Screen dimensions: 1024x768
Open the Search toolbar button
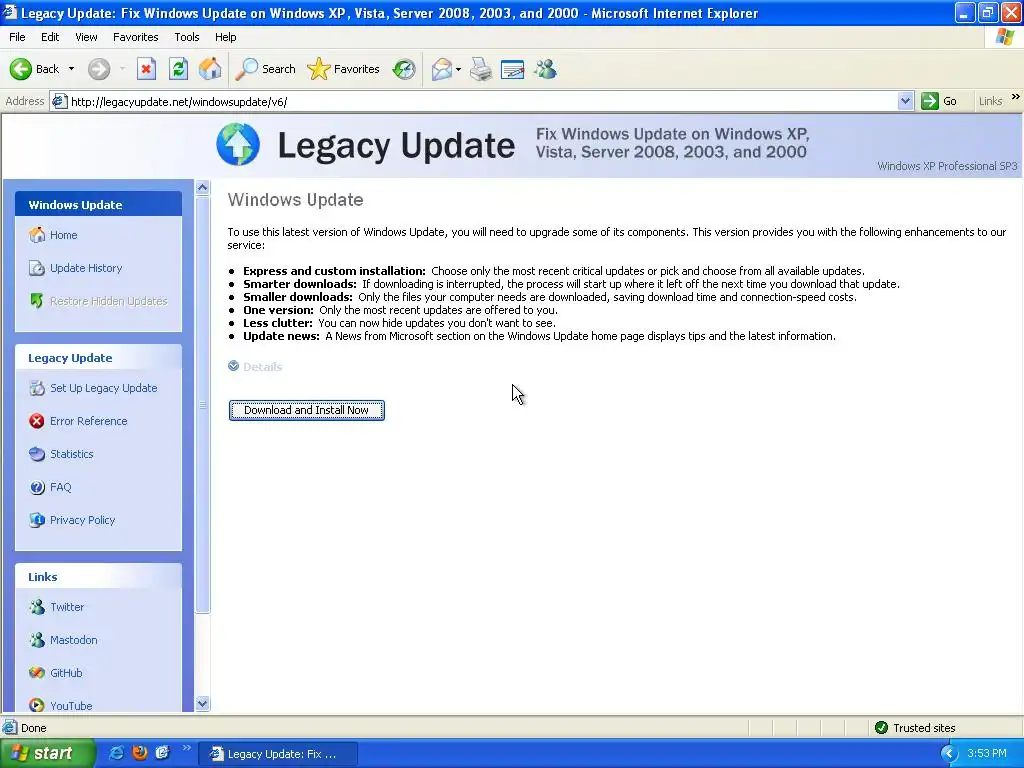pos(265,69)
